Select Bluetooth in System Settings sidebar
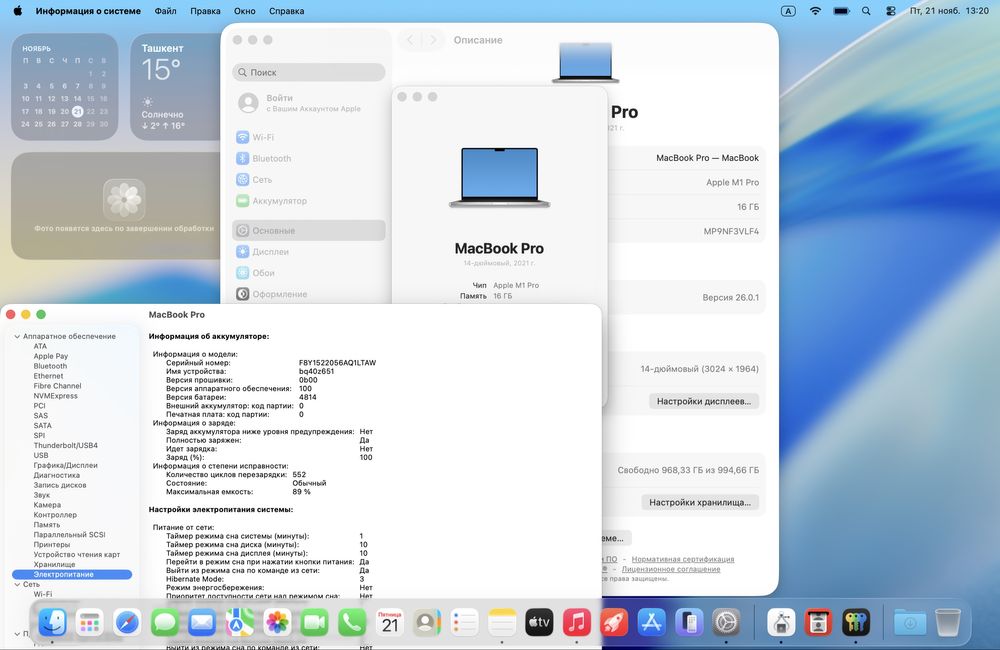1000x650 pixels. tap(309, 158)
